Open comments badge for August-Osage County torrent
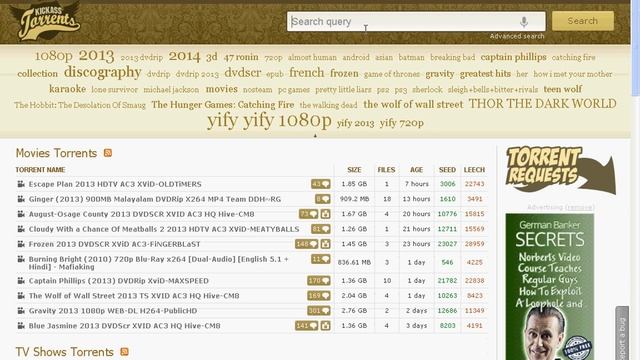The image size is (640, 360). [x=309, y=214]
